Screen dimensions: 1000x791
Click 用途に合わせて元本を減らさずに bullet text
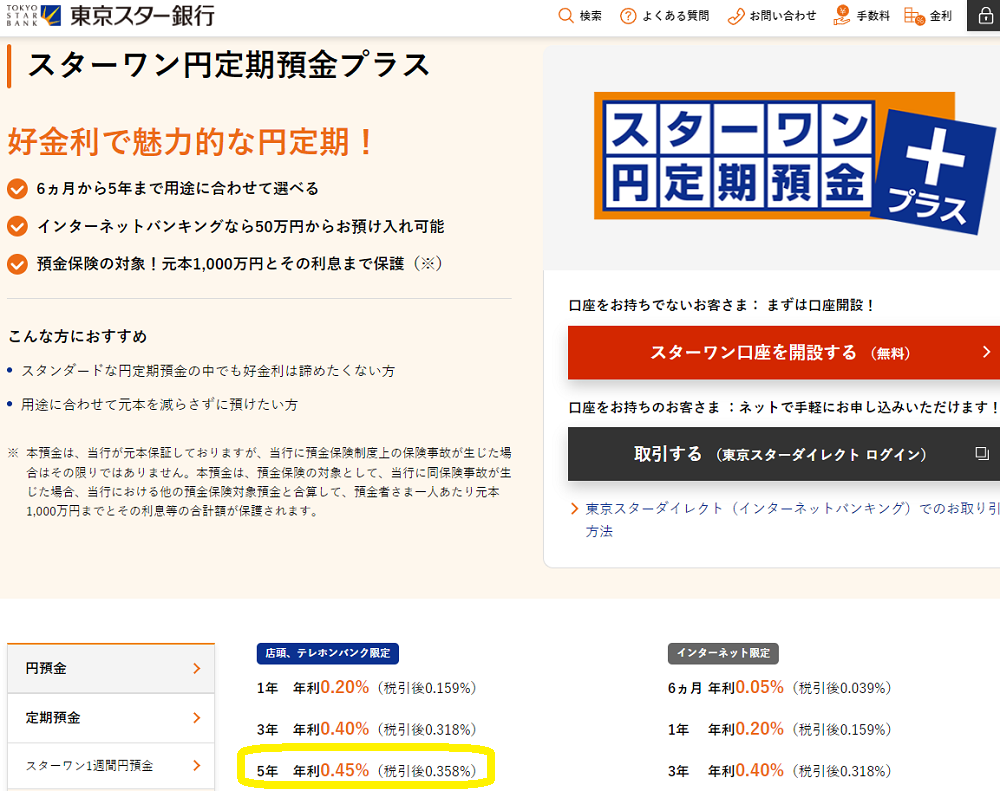(159, 404)
